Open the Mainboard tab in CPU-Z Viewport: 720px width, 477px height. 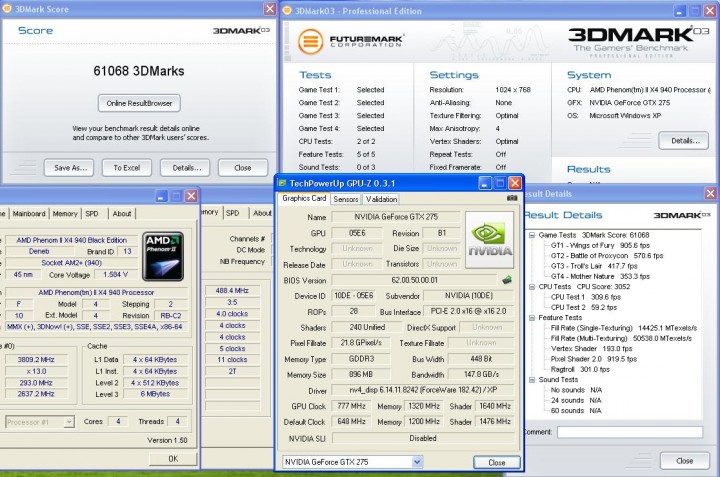click(x=29, y=213)
